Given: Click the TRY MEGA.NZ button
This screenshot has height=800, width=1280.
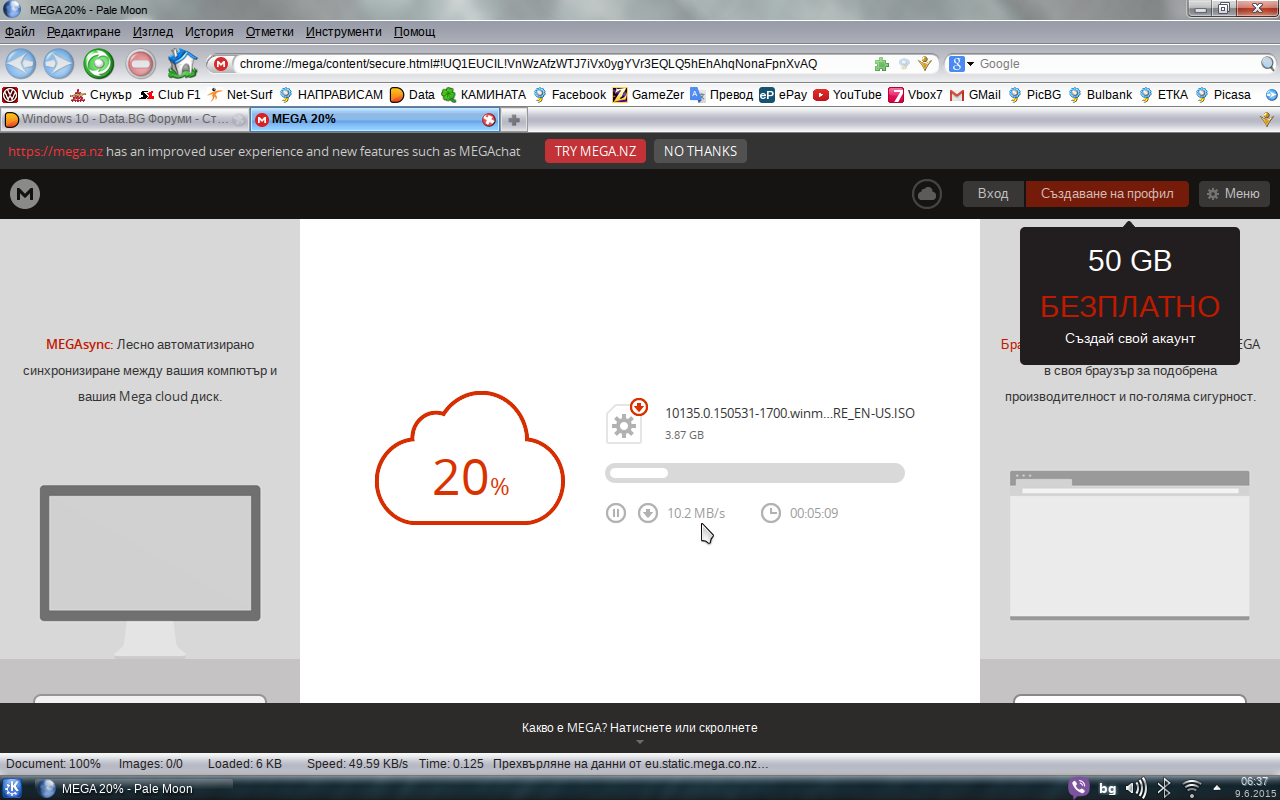Looking at the screenshot, I should point(595,151).
